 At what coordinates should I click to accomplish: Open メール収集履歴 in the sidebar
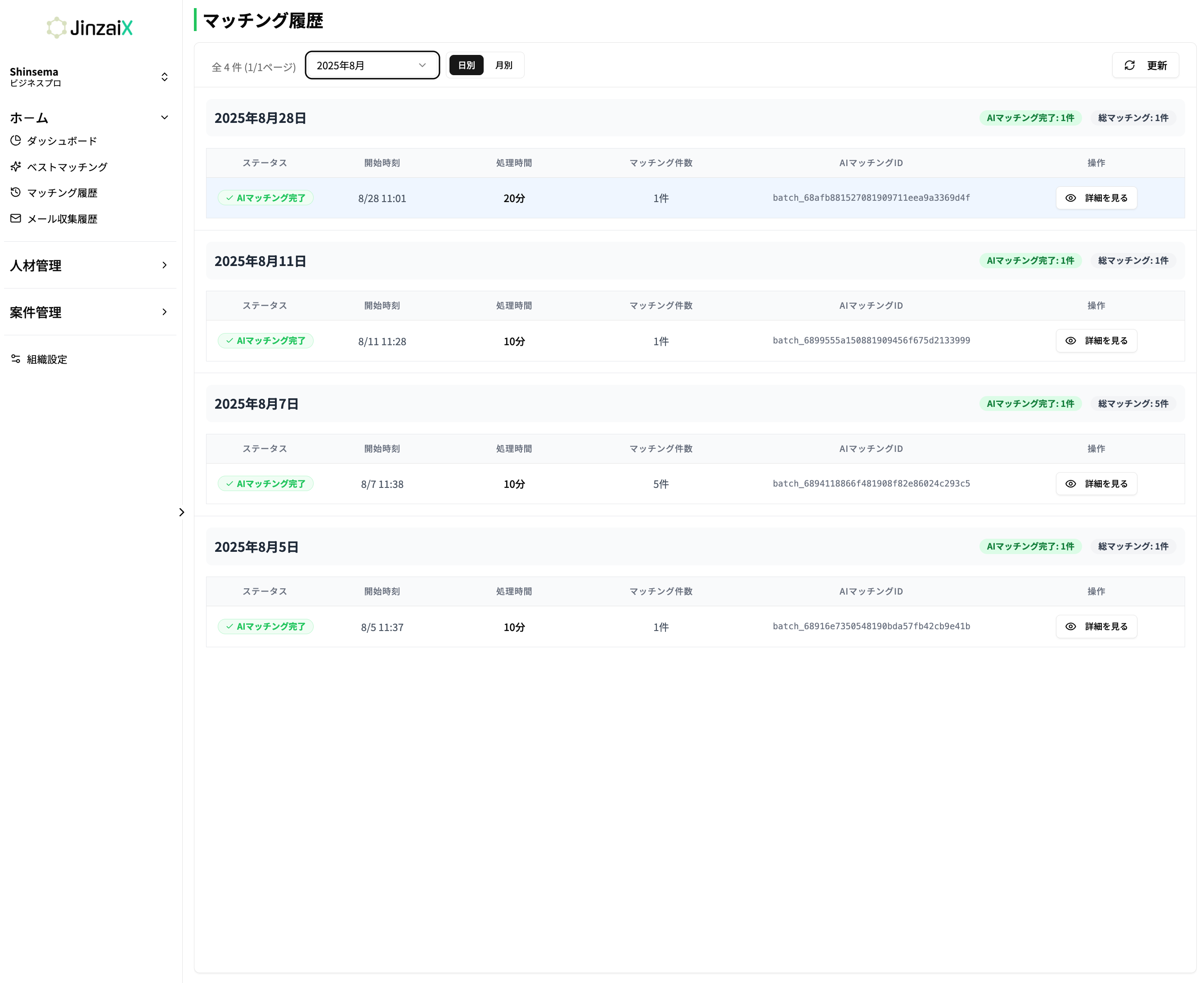(62, 219)
